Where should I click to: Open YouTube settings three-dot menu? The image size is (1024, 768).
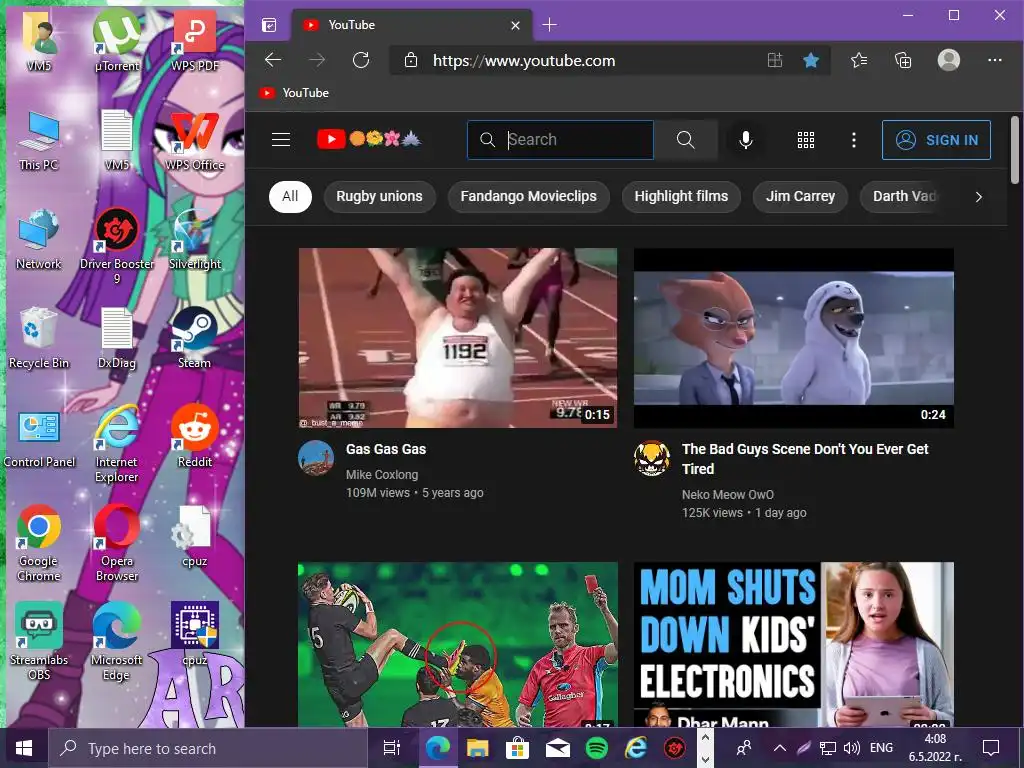pyautogui.click(x=854, y=140)
